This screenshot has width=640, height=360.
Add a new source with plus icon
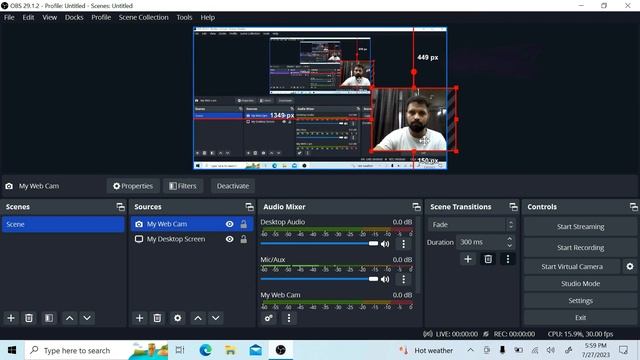point(139,318)
